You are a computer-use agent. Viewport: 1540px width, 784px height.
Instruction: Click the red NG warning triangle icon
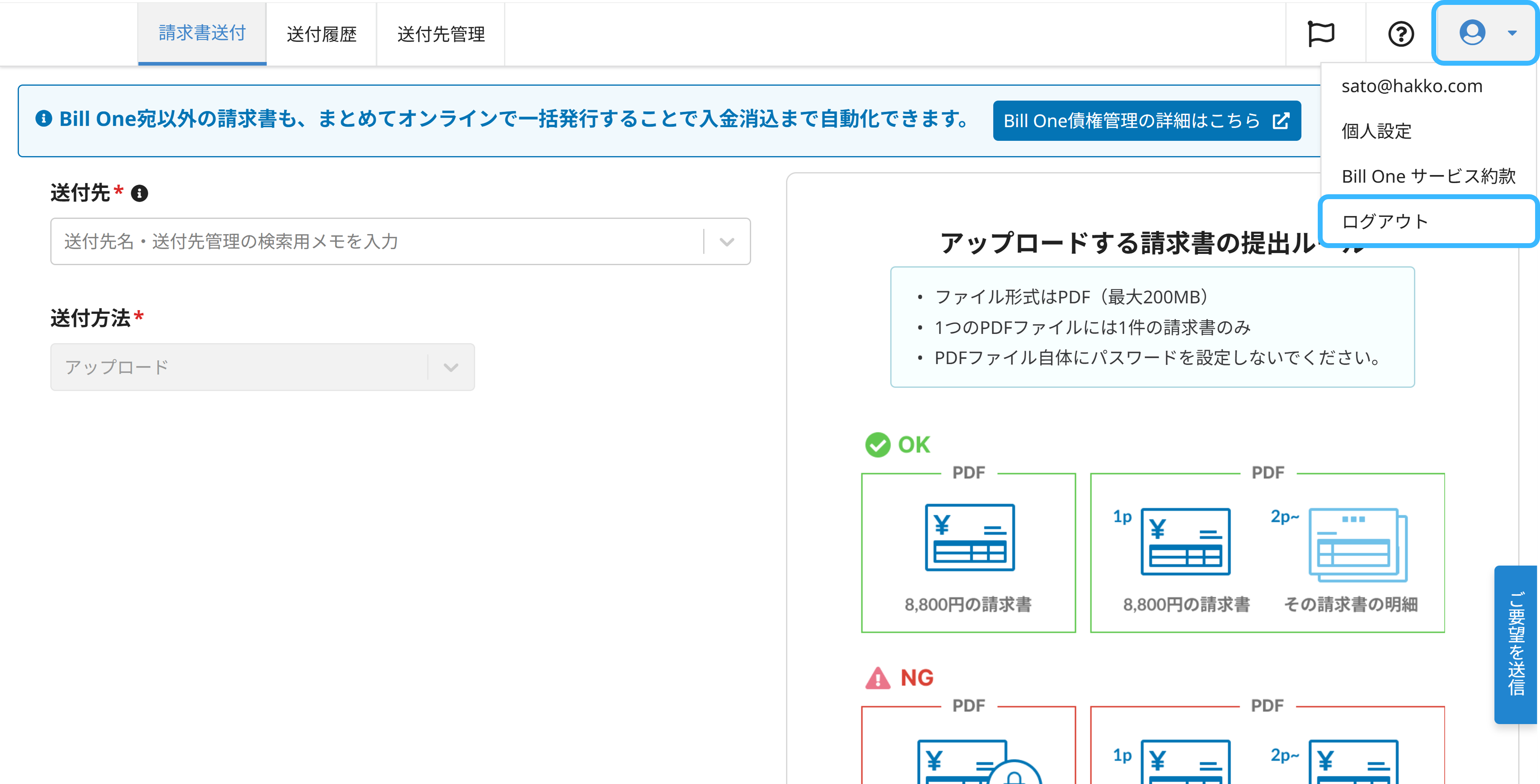877,678
